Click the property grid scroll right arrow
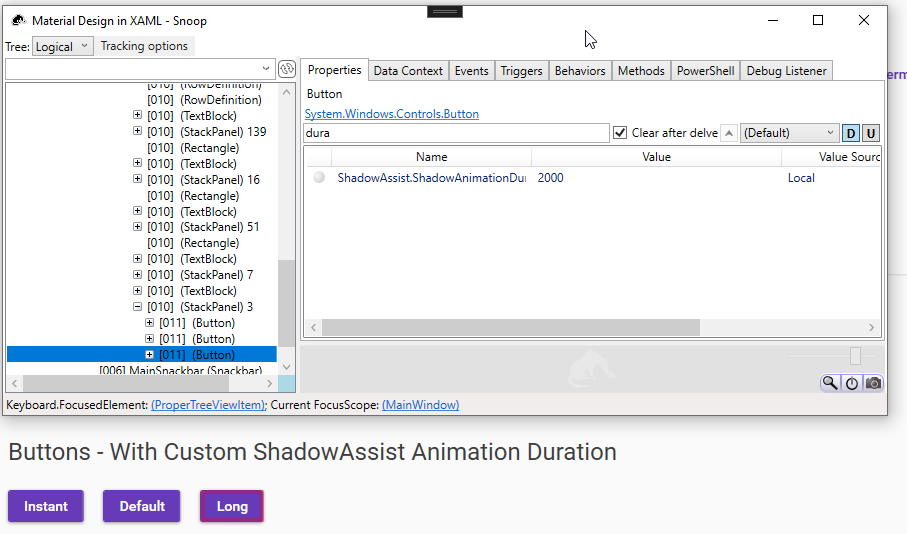 coord(871,327)
